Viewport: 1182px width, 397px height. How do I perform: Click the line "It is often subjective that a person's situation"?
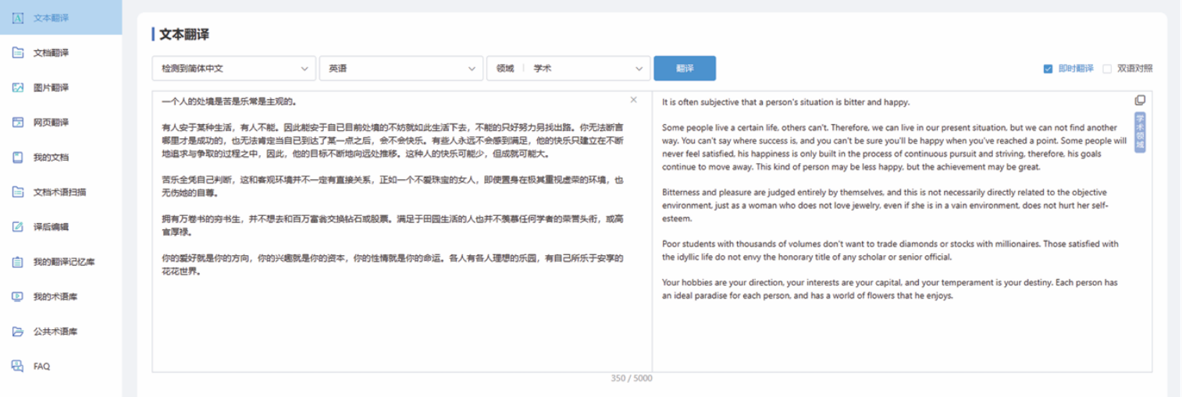786,102
